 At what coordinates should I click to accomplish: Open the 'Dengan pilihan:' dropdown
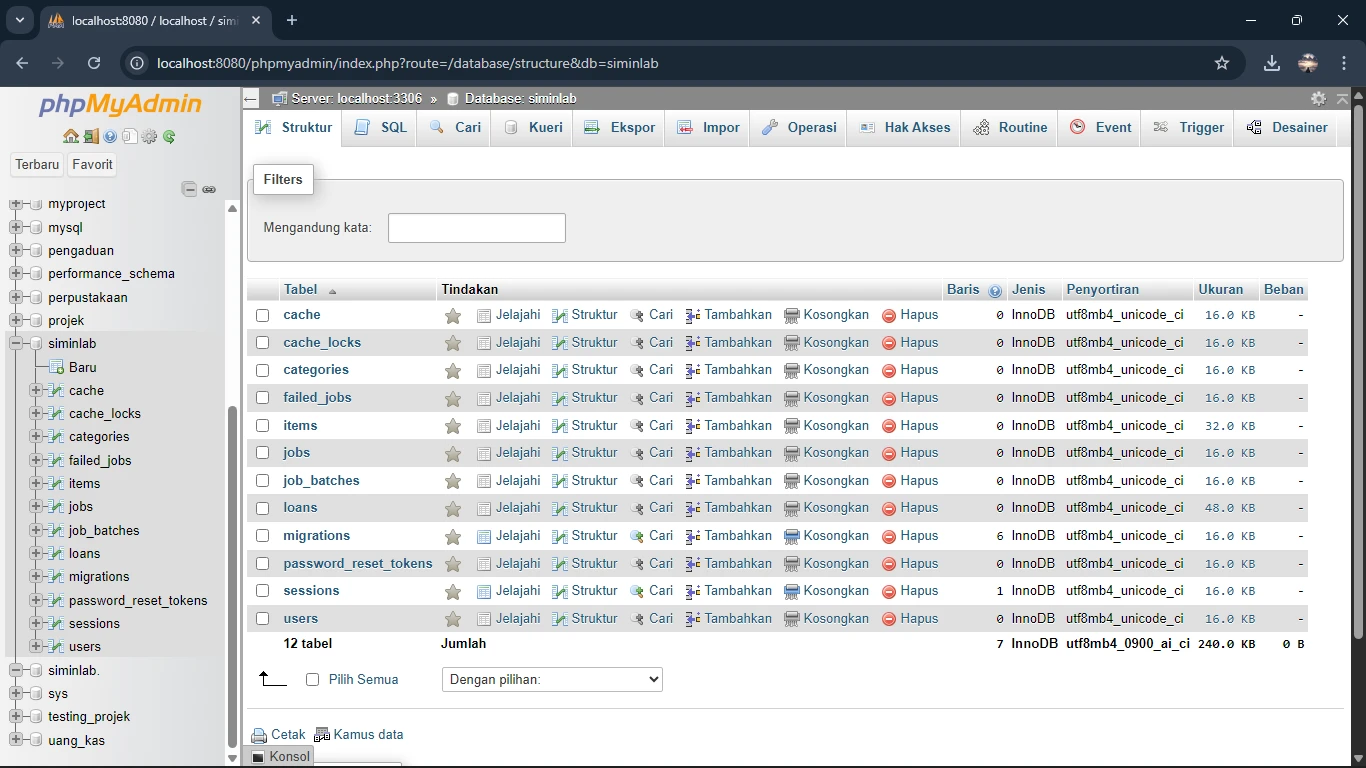pyautogui.click(x=552, y=680)
